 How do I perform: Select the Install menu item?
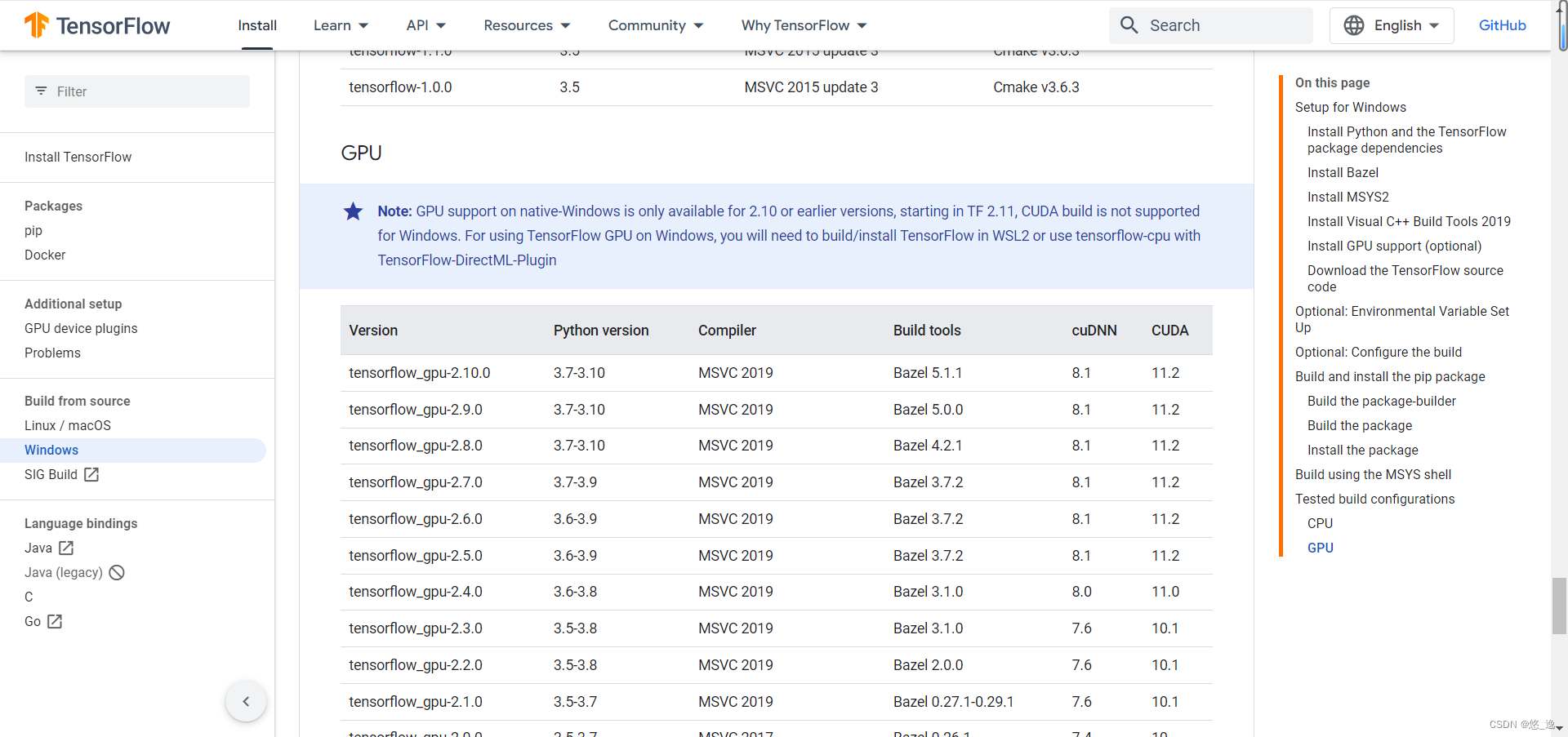coord(257,25)
